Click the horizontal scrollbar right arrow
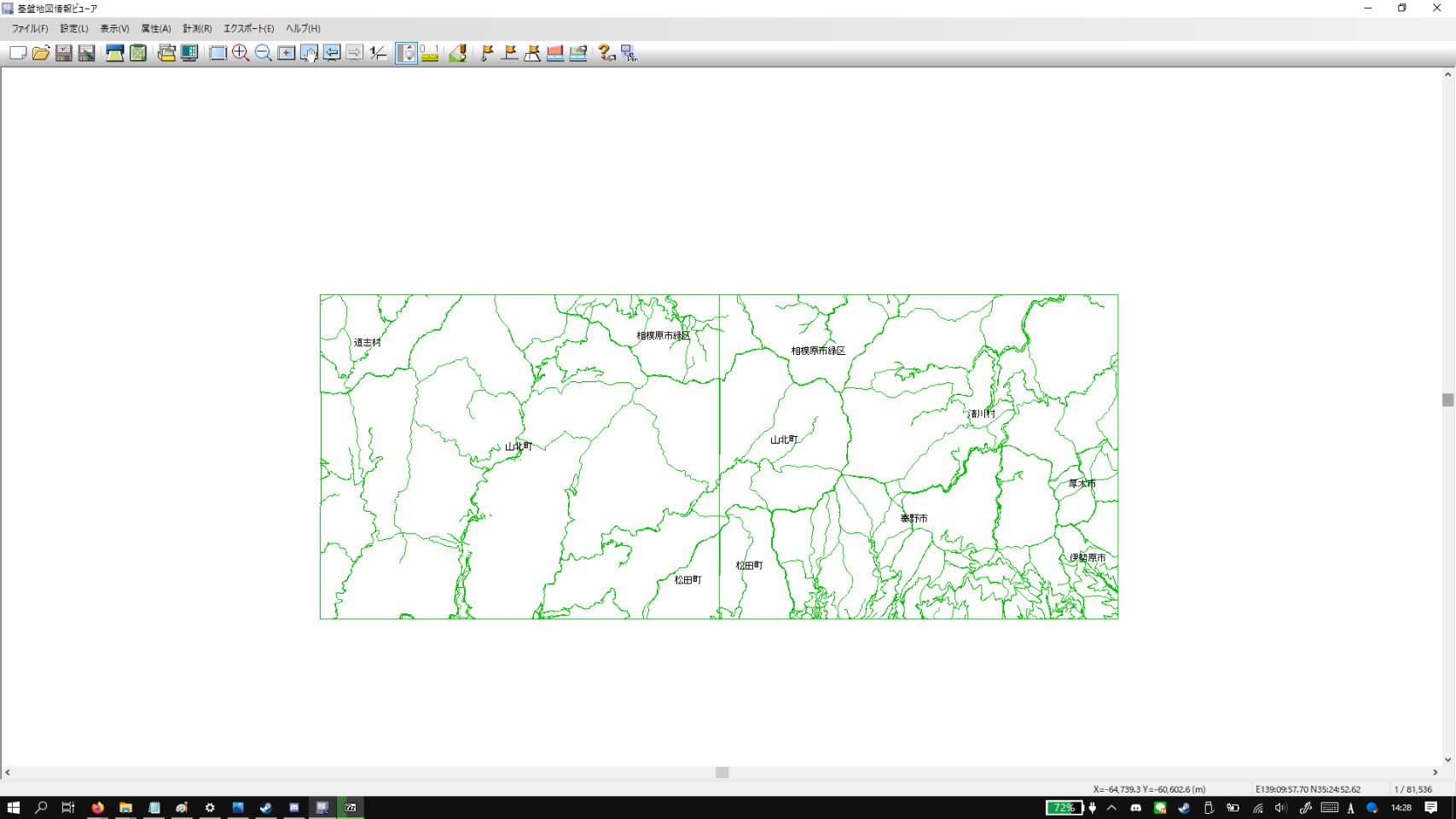This screenshot has height=819, width=1456. pos(1436,772)
